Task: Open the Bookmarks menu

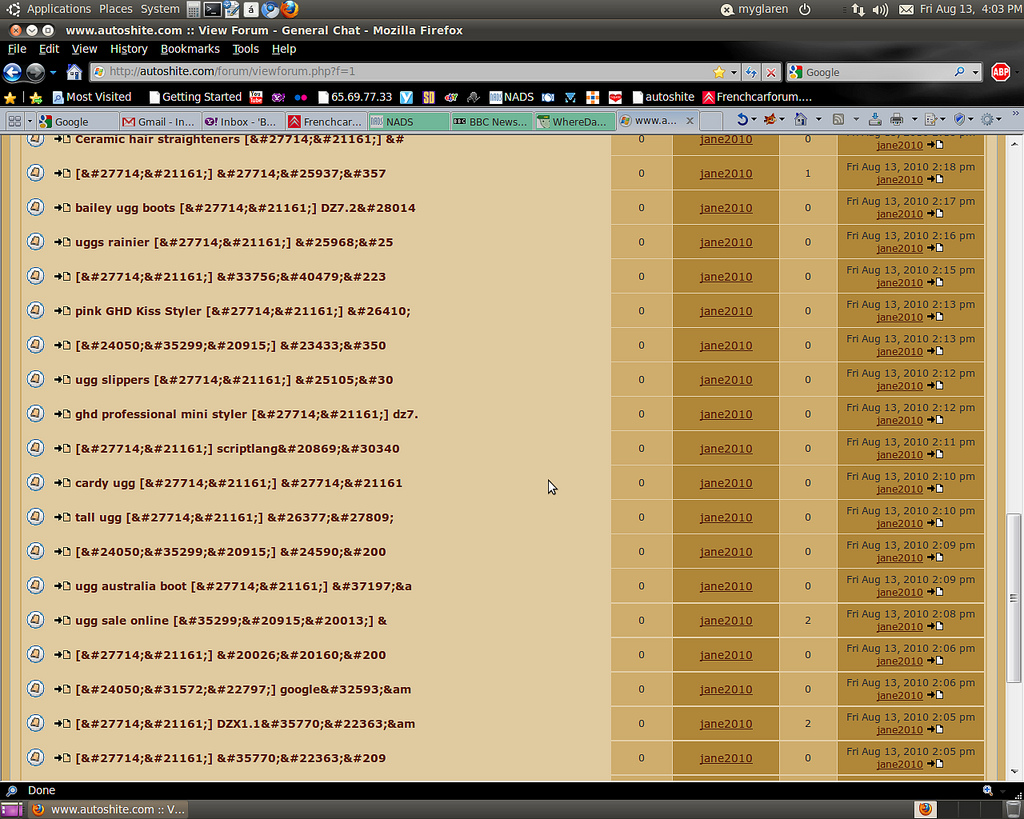Action: coord(190,49)
